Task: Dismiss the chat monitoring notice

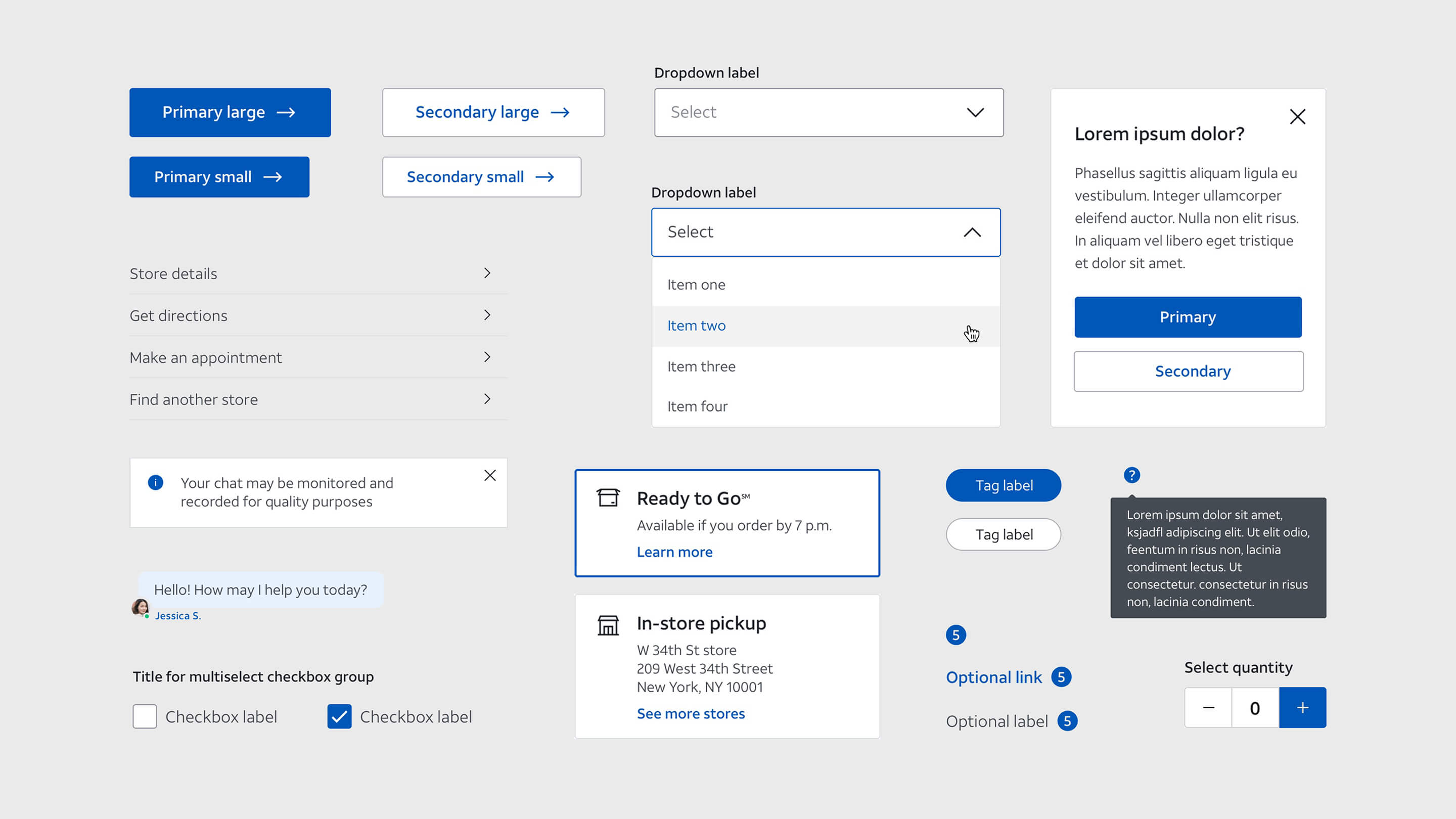Action: coord(490,475)
